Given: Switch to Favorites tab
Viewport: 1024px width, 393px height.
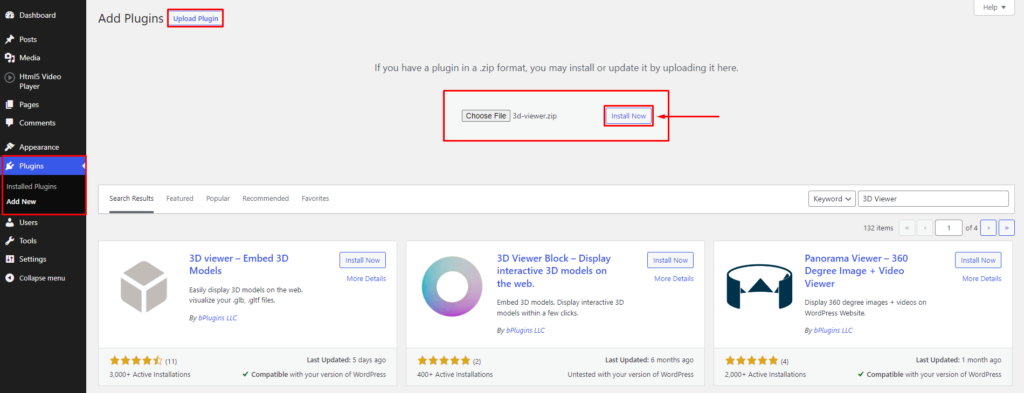Looking at the screenshot, I should [x=315, y=198].
